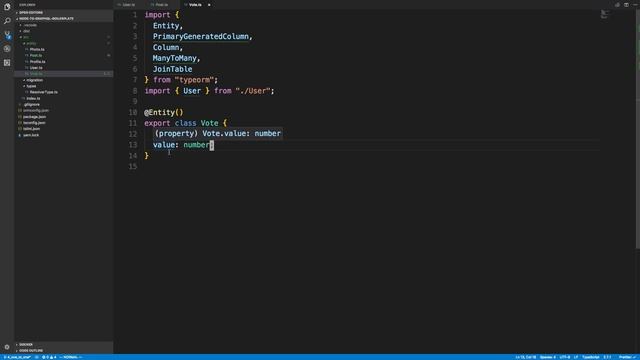640x360 pixels.
Task: Click the line and column indicator
Action: click(x=526, y=357)
